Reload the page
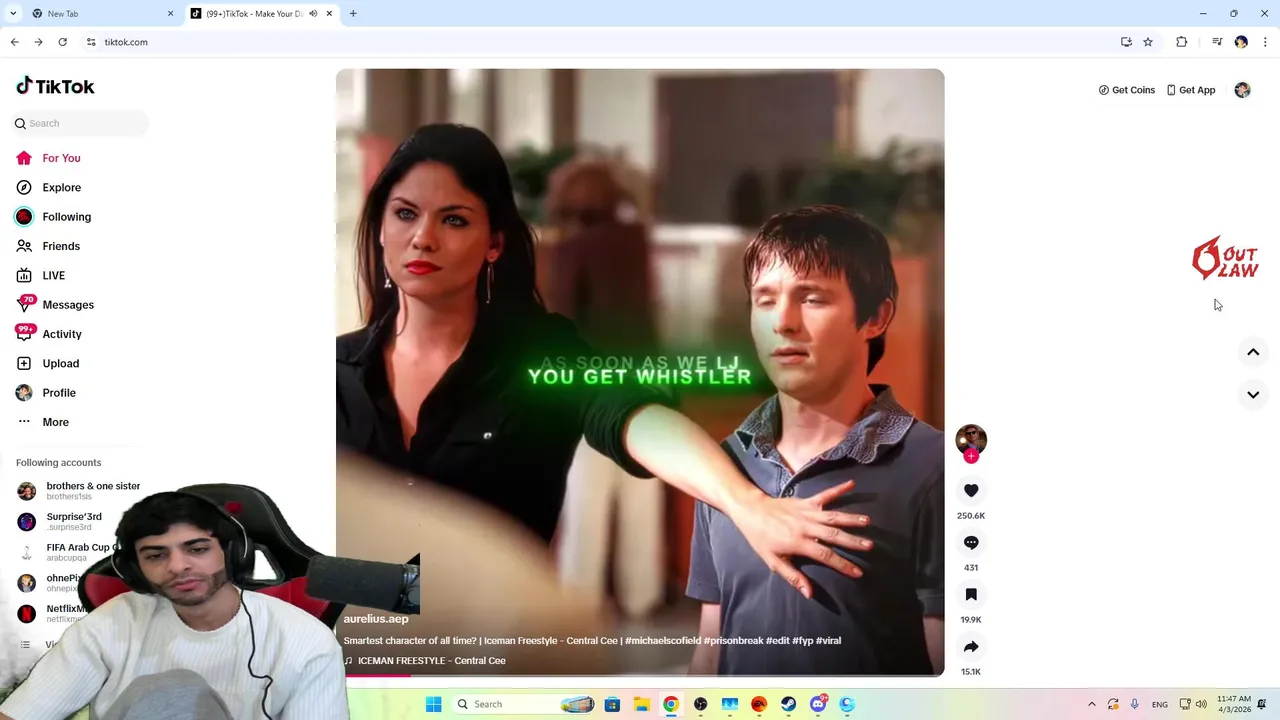This screenshot has height=720, width=1280. coord(62,42)
